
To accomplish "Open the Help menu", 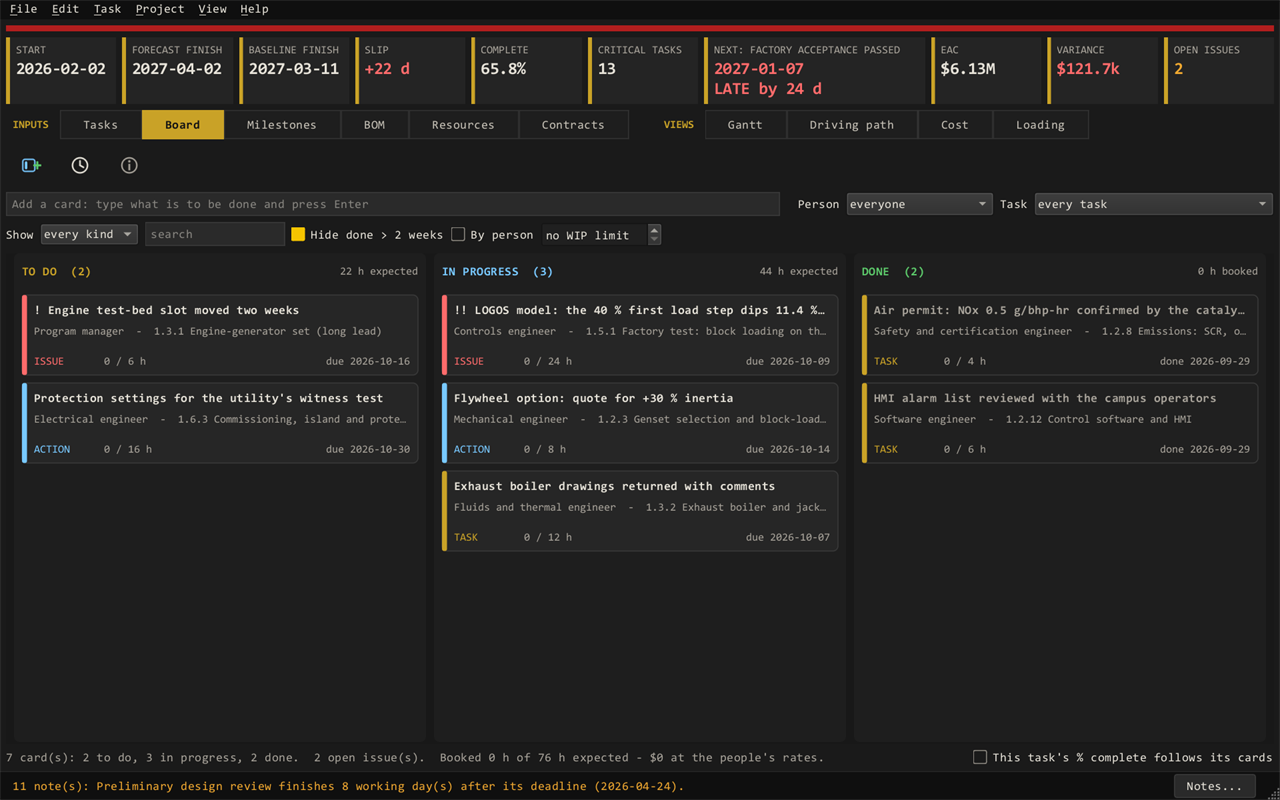I will (254, 9).
